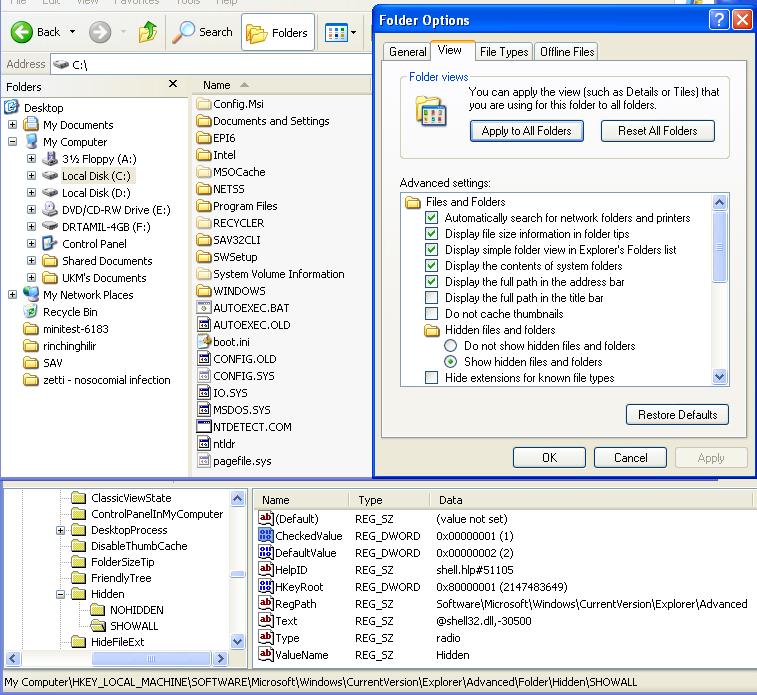This screenshot has width=757, height=695.
Task: Select DVD/CD-RW Drive (E:) icon
Action: click(50, 209)
